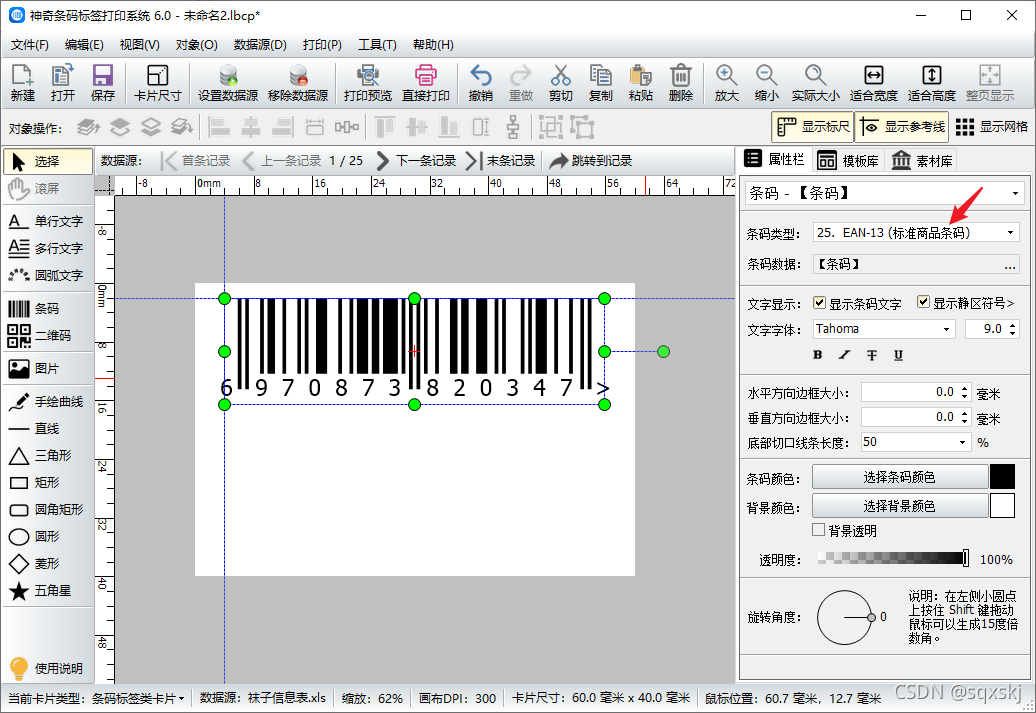Click 选择条码颜色 button
The image size is (1036, 713).
click(899, 477)
